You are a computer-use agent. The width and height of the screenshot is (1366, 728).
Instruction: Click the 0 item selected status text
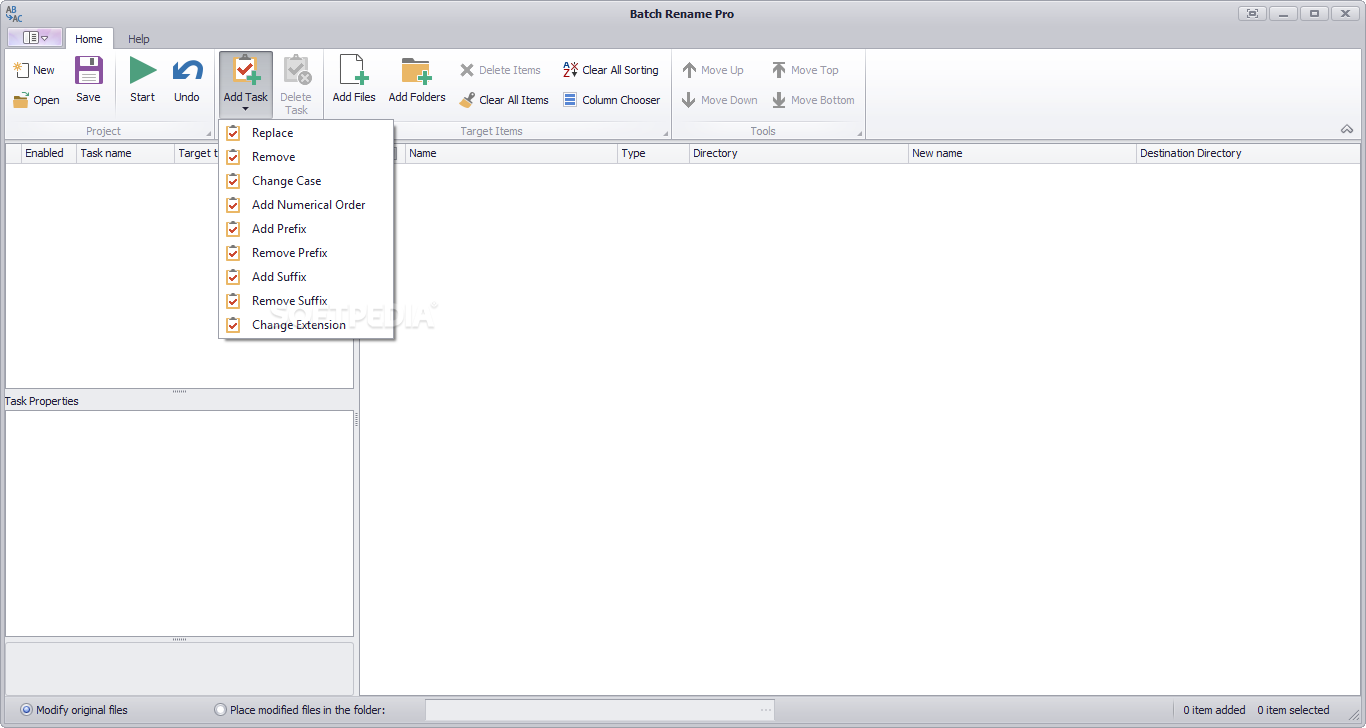[1293, 710]
